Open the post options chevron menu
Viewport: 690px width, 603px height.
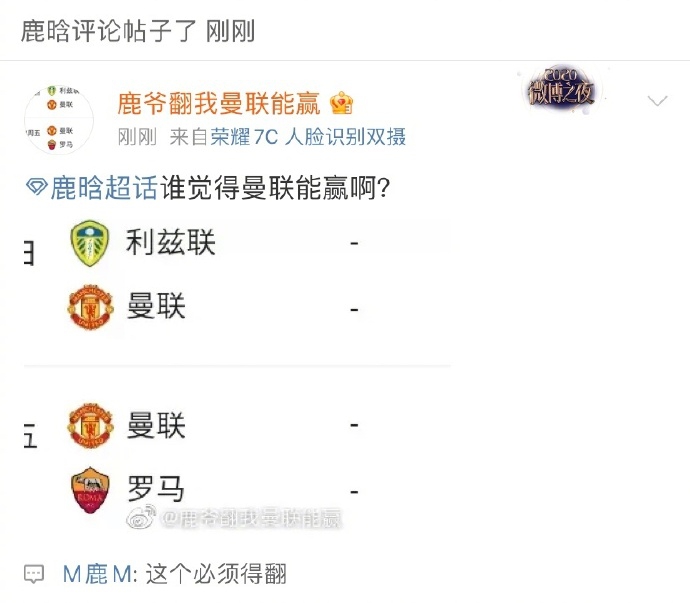[x=657, y=101]
